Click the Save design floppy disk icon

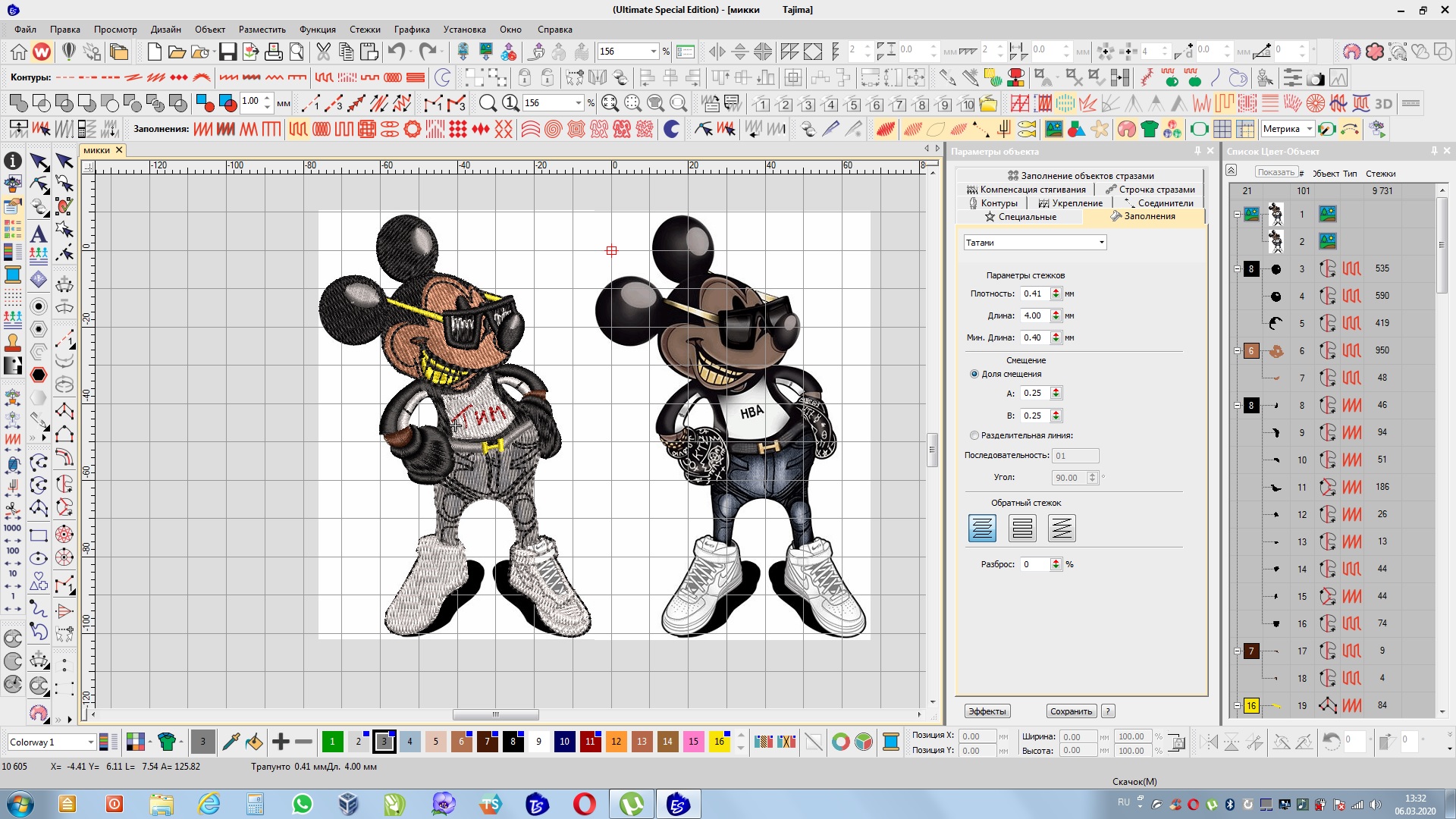[x=227, y=52]
